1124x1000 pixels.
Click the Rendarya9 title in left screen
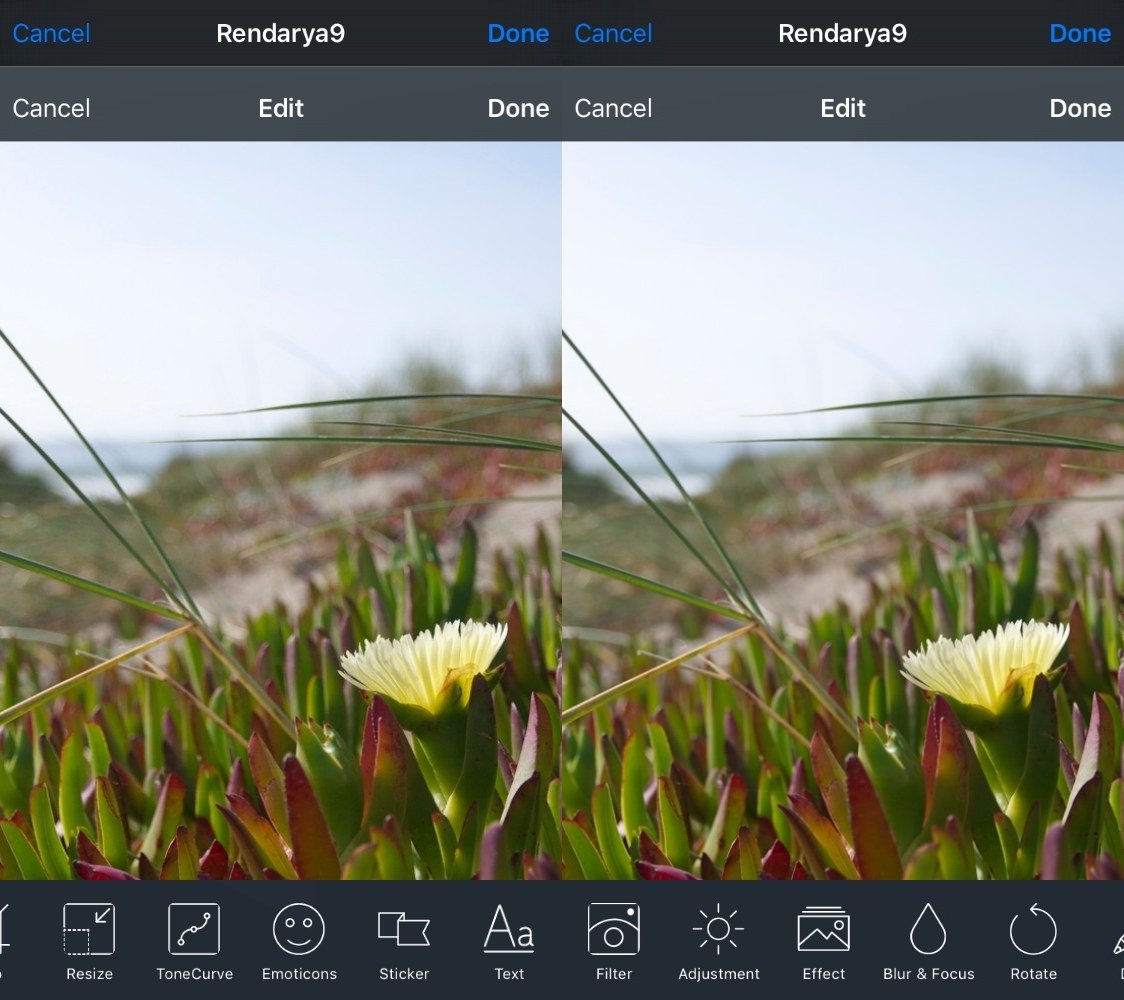[281, 33]
